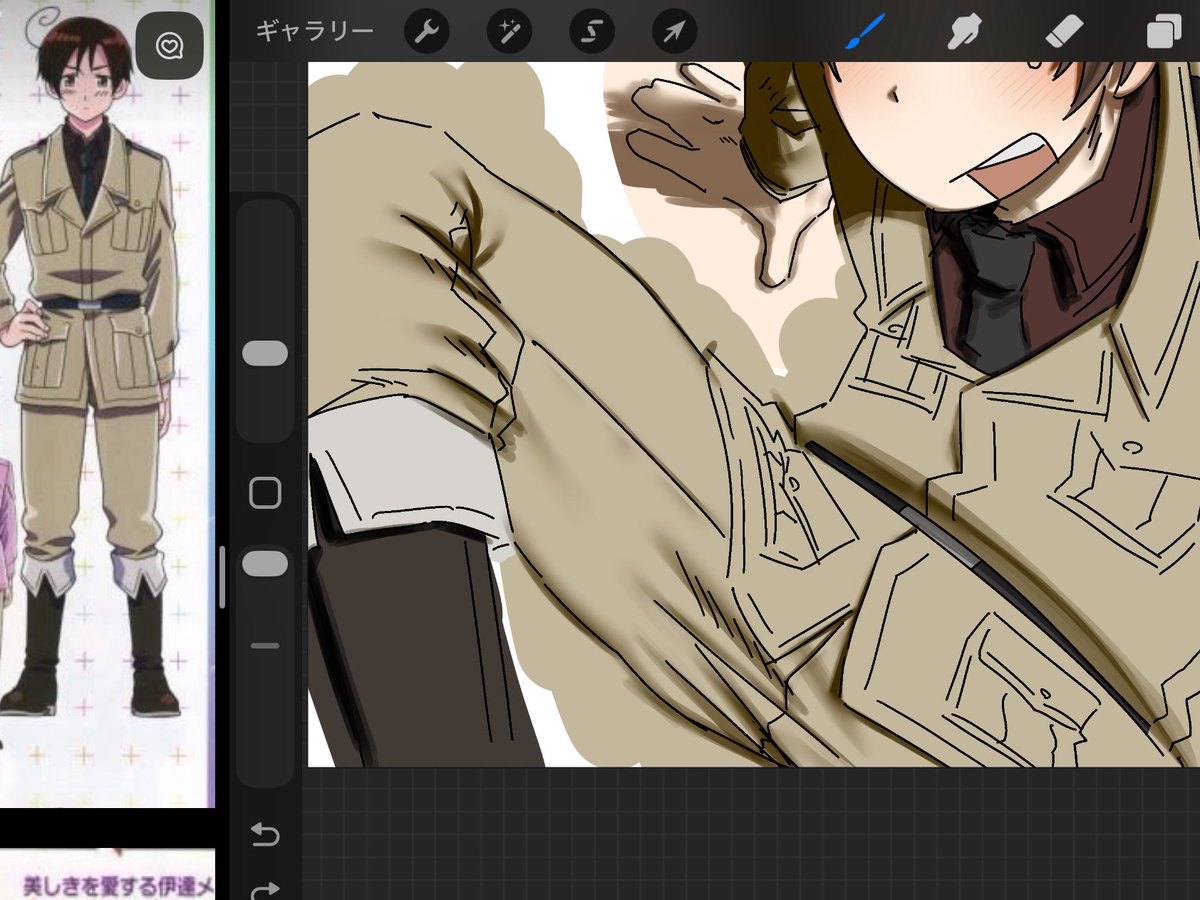The height and width of the screenshot is (900, 1200).
Task: Undo the last stroke
Action: point(265,835)
